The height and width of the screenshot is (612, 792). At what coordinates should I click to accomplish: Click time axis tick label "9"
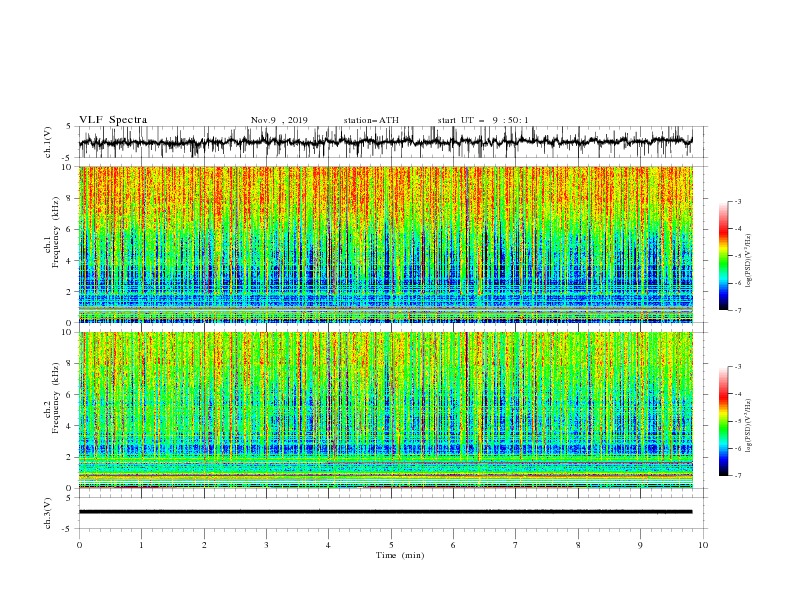pos(640,545)
